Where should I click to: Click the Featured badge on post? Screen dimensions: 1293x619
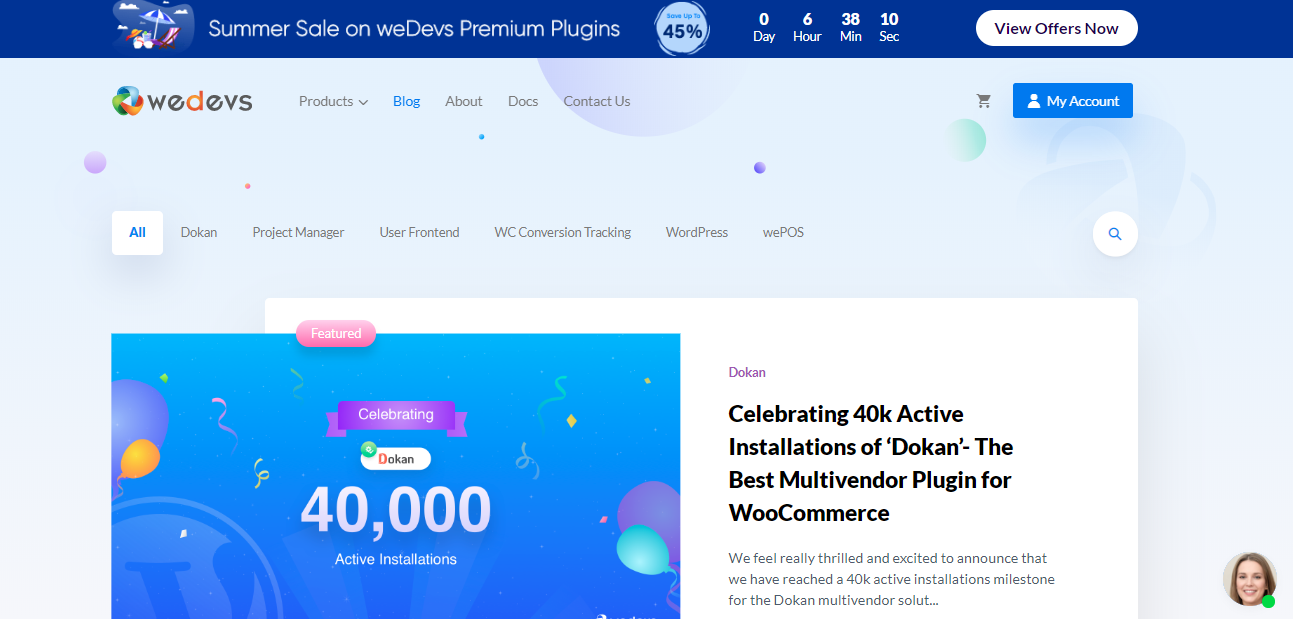click(336, 334)
